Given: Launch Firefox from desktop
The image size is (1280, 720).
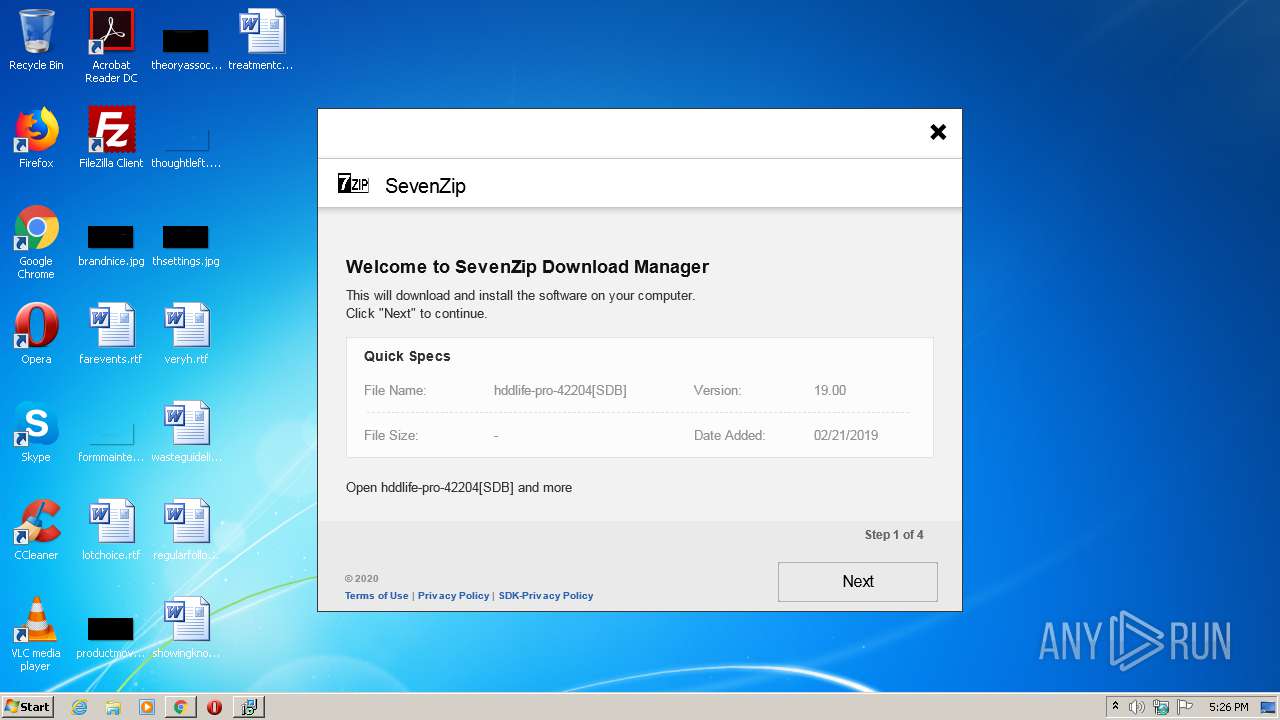Looking at the screenshot, I should click(x=36, y=138).
